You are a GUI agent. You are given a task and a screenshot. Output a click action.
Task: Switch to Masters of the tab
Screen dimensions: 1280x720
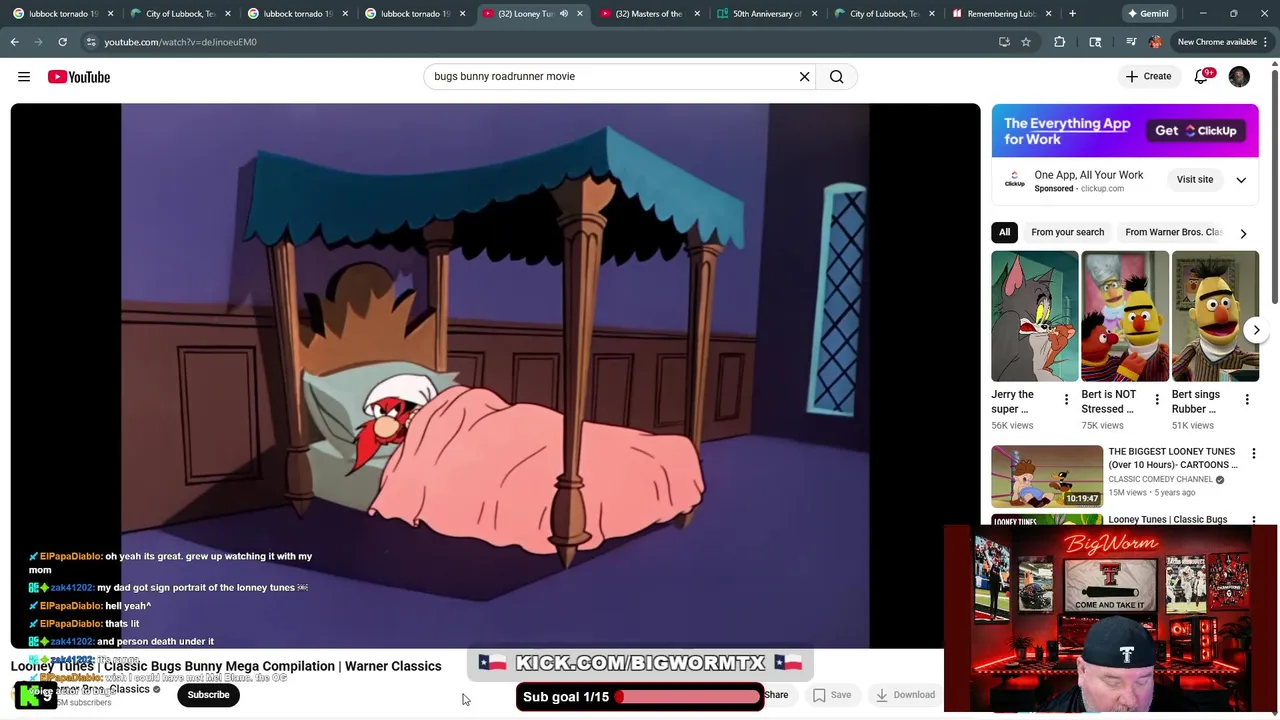[x=648, y=14]
